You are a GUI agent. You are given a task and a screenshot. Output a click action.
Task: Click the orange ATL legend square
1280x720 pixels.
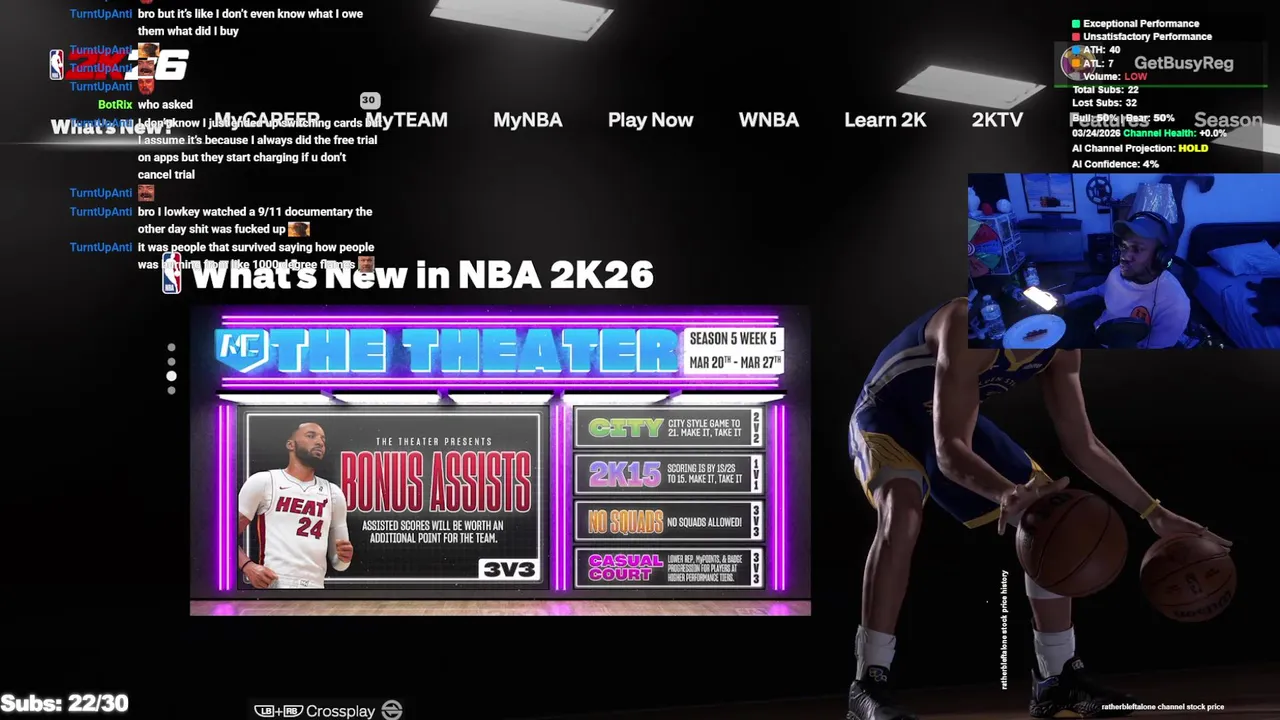tap(1076, 64)
